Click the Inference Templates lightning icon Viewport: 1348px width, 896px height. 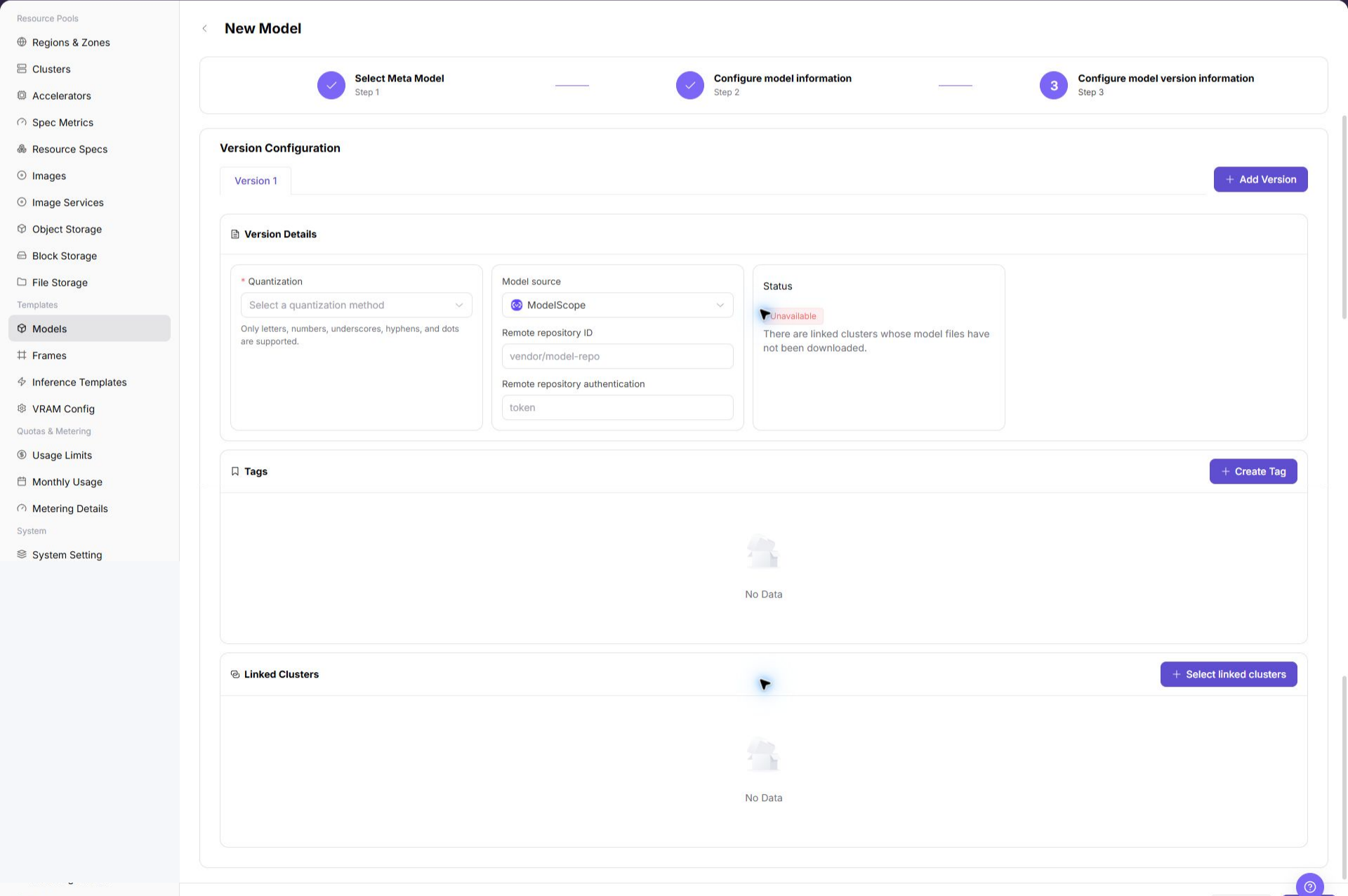tap(22, 382)
